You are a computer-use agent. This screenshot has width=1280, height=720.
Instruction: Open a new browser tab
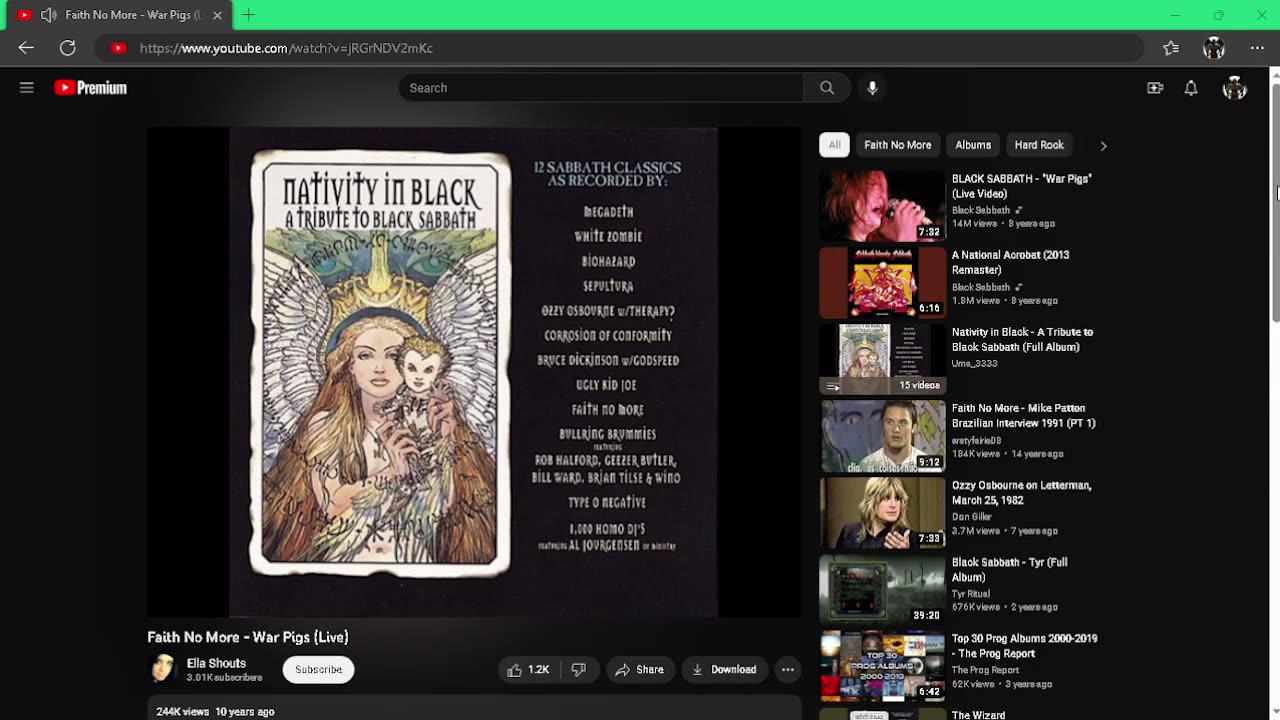pyautogui.click(x=248, y=15)
